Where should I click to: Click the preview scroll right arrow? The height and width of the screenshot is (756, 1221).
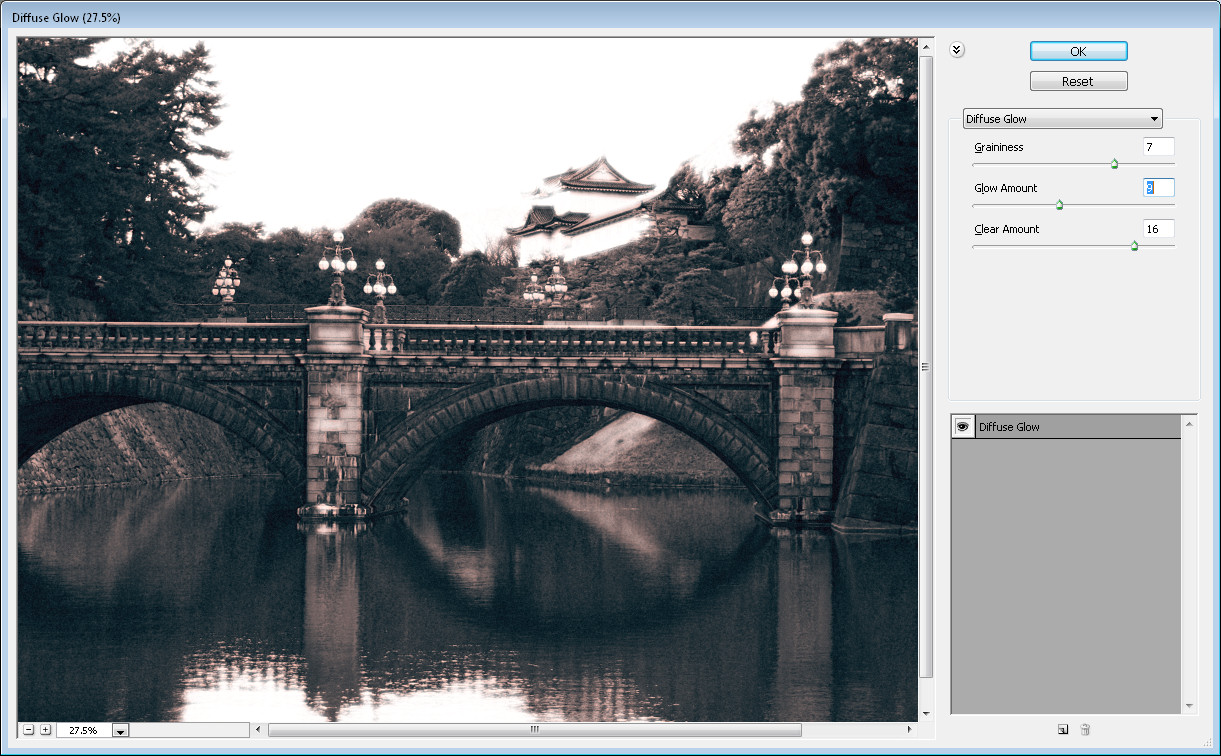(x=909, y=730)
